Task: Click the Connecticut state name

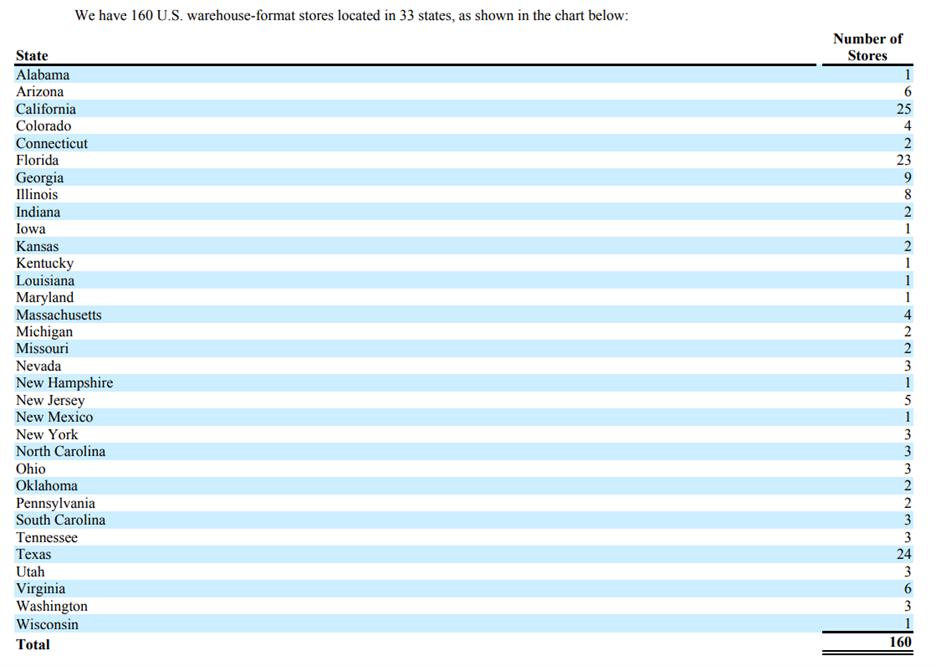Action: coord(51,143)
